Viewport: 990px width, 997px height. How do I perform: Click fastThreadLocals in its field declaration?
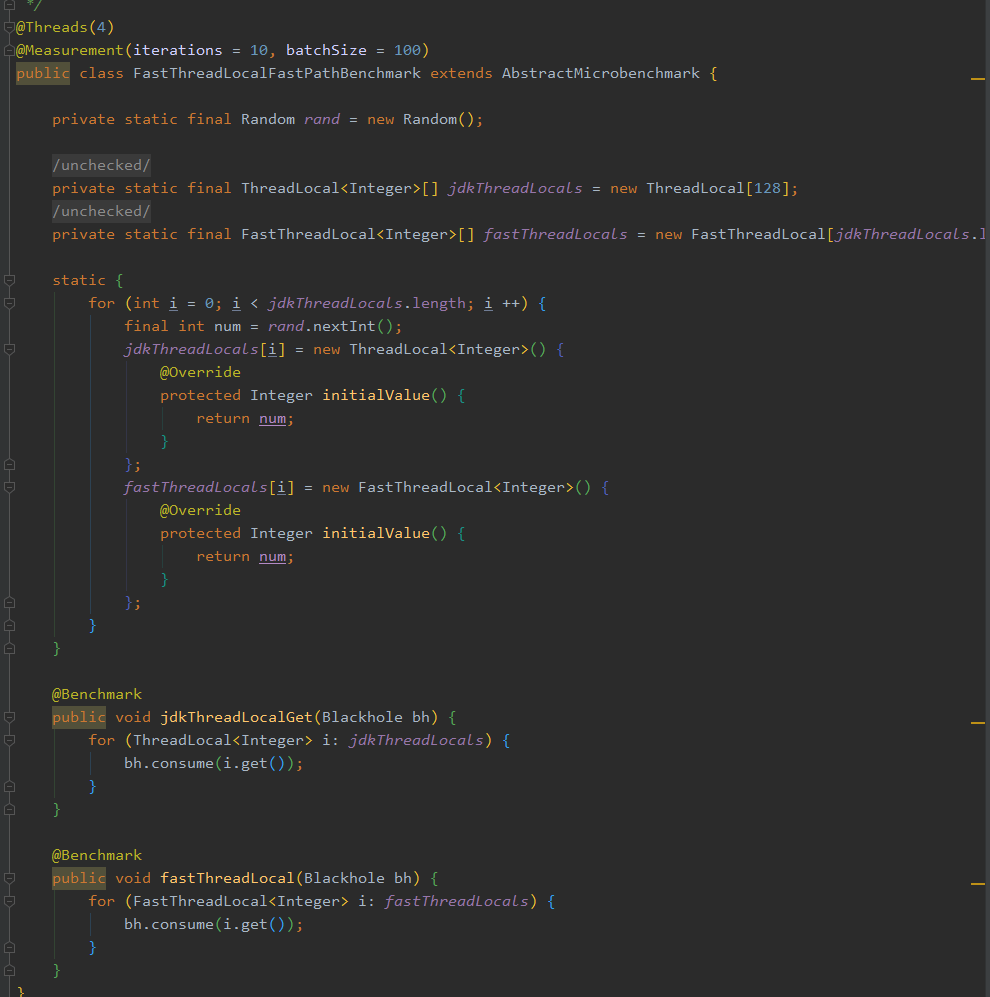point(555,234)
